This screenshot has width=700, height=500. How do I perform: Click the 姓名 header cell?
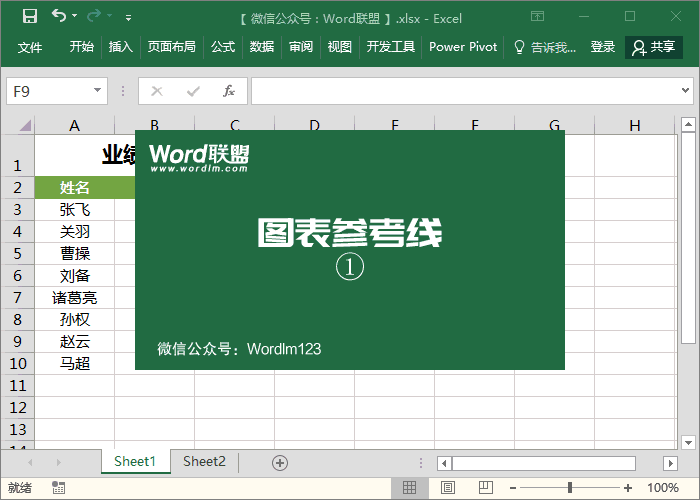[75, 188]
